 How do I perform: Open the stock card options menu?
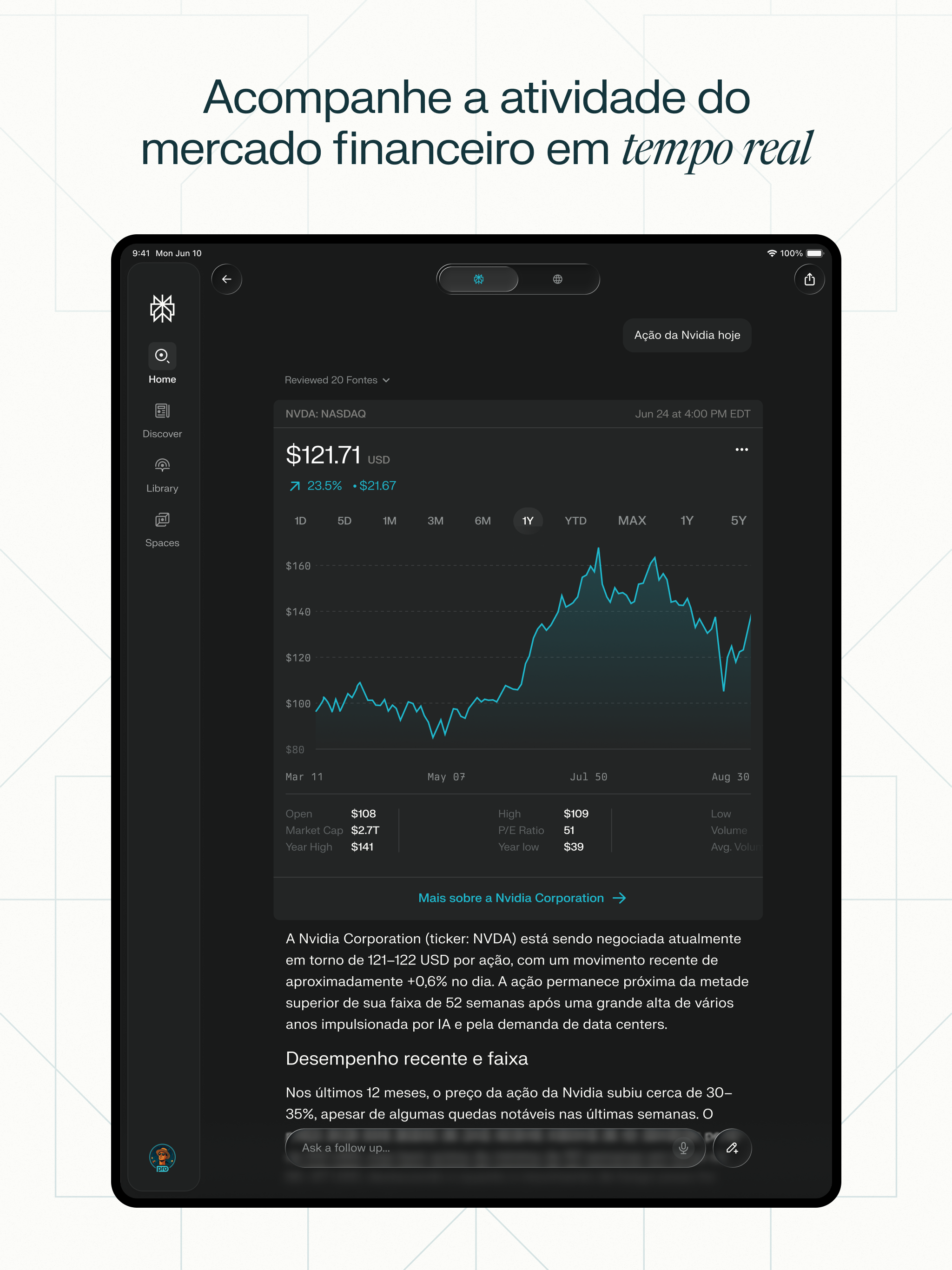tap(742, 450)
